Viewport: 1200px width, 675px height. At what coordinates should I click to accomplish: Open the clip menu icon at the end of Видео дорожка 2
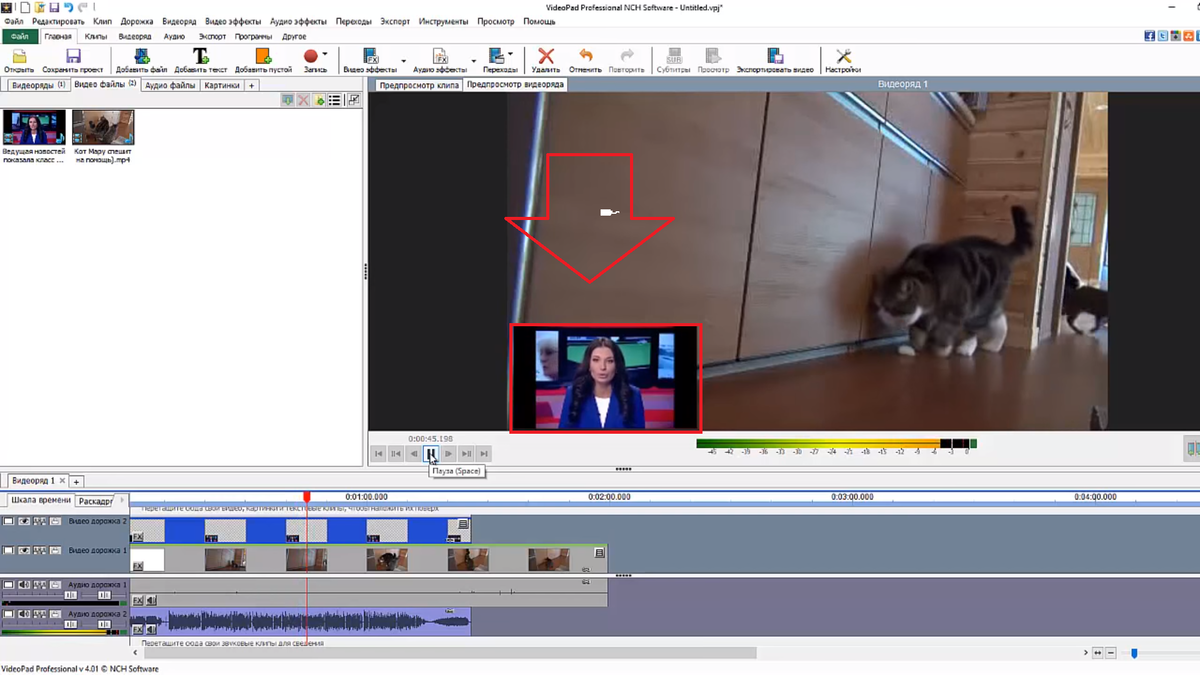(463, 524)
